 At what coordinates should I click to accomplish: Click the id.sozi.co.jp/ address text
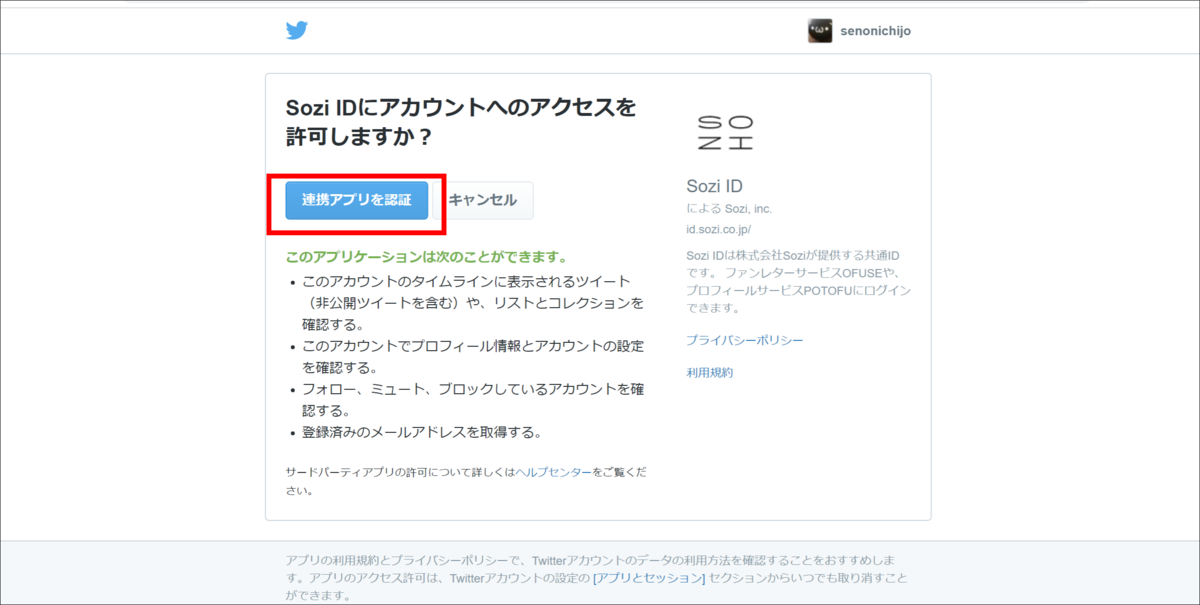719,229
